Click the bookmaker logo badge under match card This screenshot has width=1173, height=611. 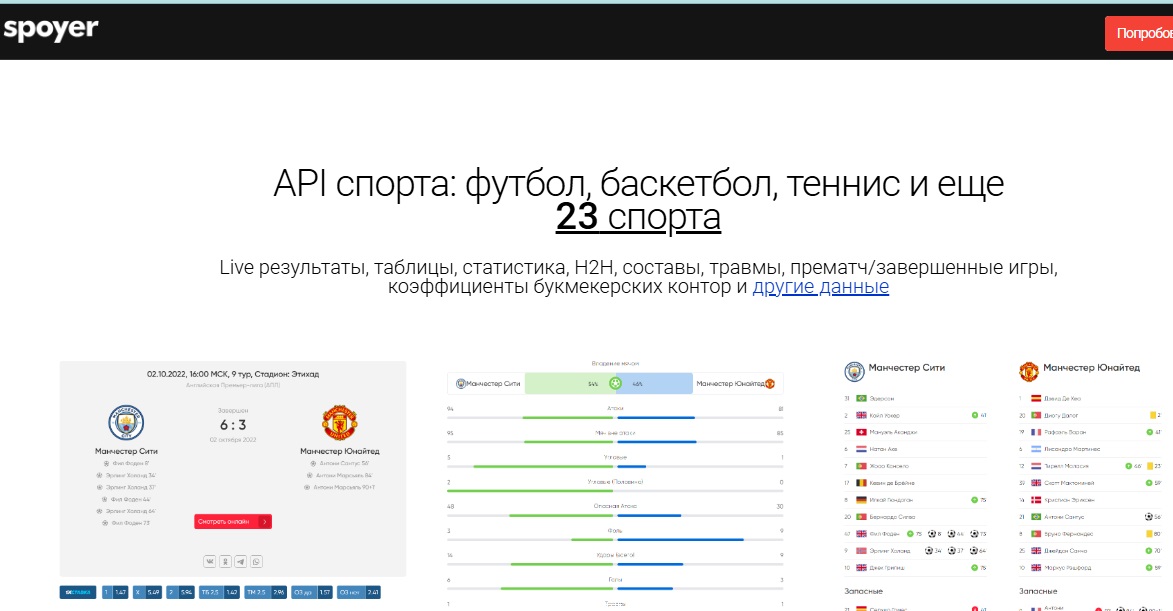coord(78,592)
